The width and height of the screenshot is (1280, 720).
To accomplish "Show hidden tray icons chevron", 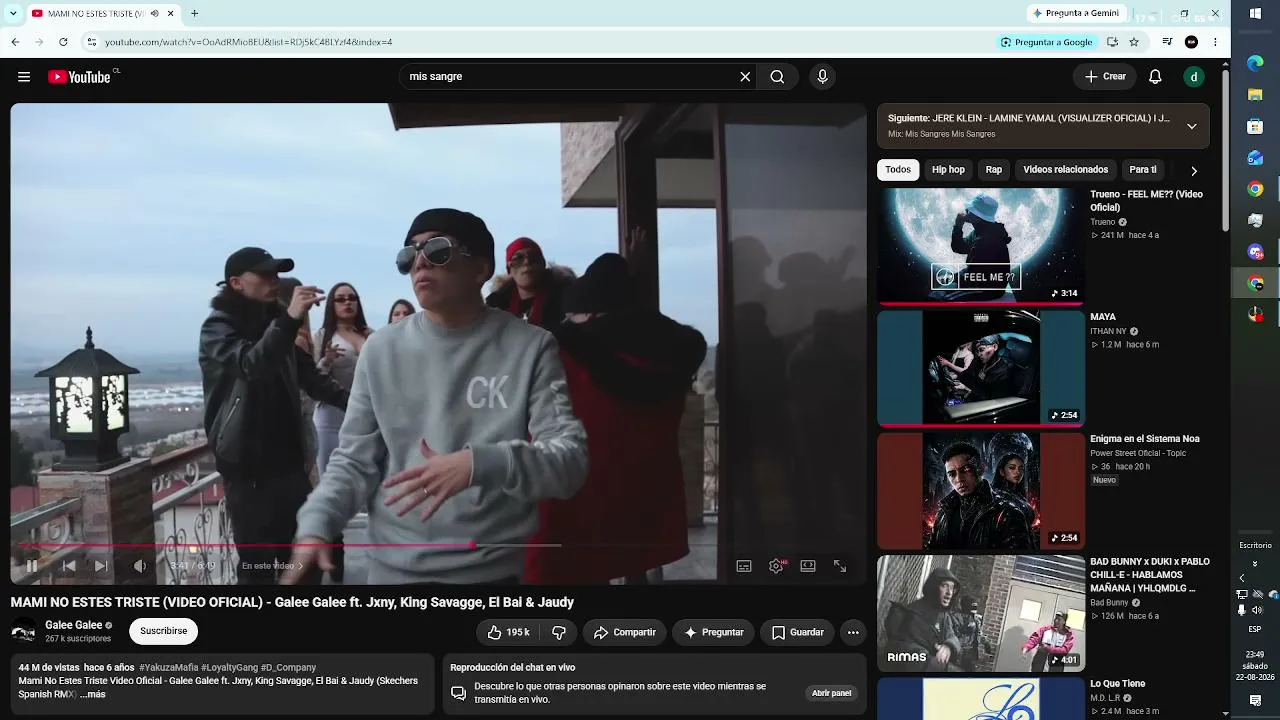I will tap(1242, 578).
